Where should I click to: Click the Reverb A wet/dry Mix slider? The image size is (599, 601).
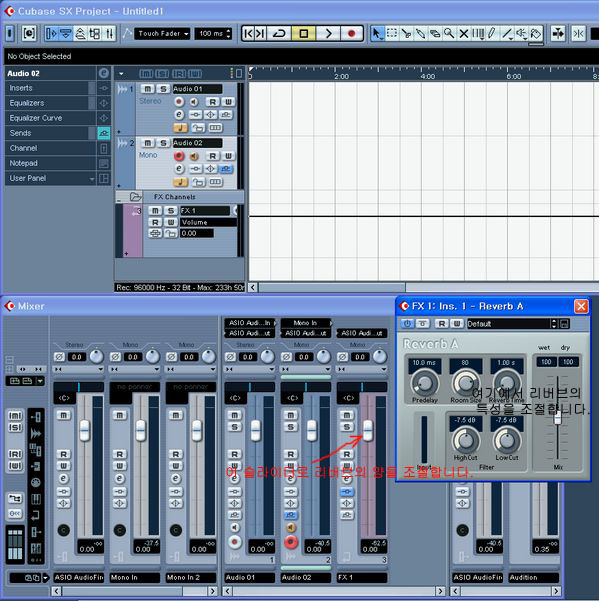558,418
